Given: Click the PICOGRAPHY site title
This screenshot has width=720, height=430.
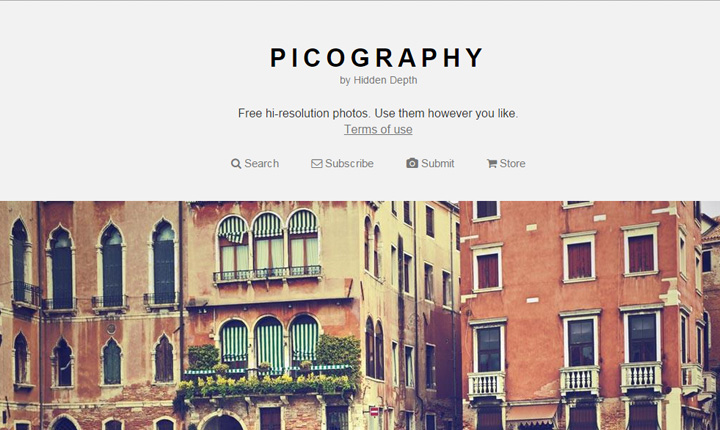Looking at the screenshot, I should point(377,58).
